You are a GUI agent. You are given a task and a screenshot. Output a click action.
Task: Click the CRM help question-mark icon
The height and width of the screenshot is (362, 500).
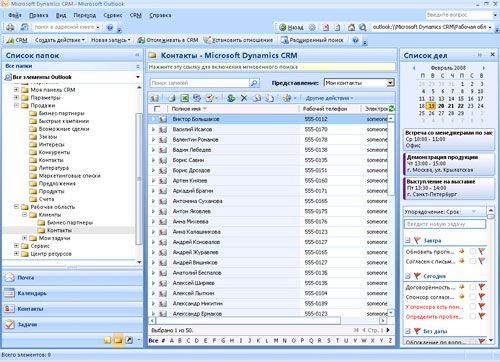356,40
